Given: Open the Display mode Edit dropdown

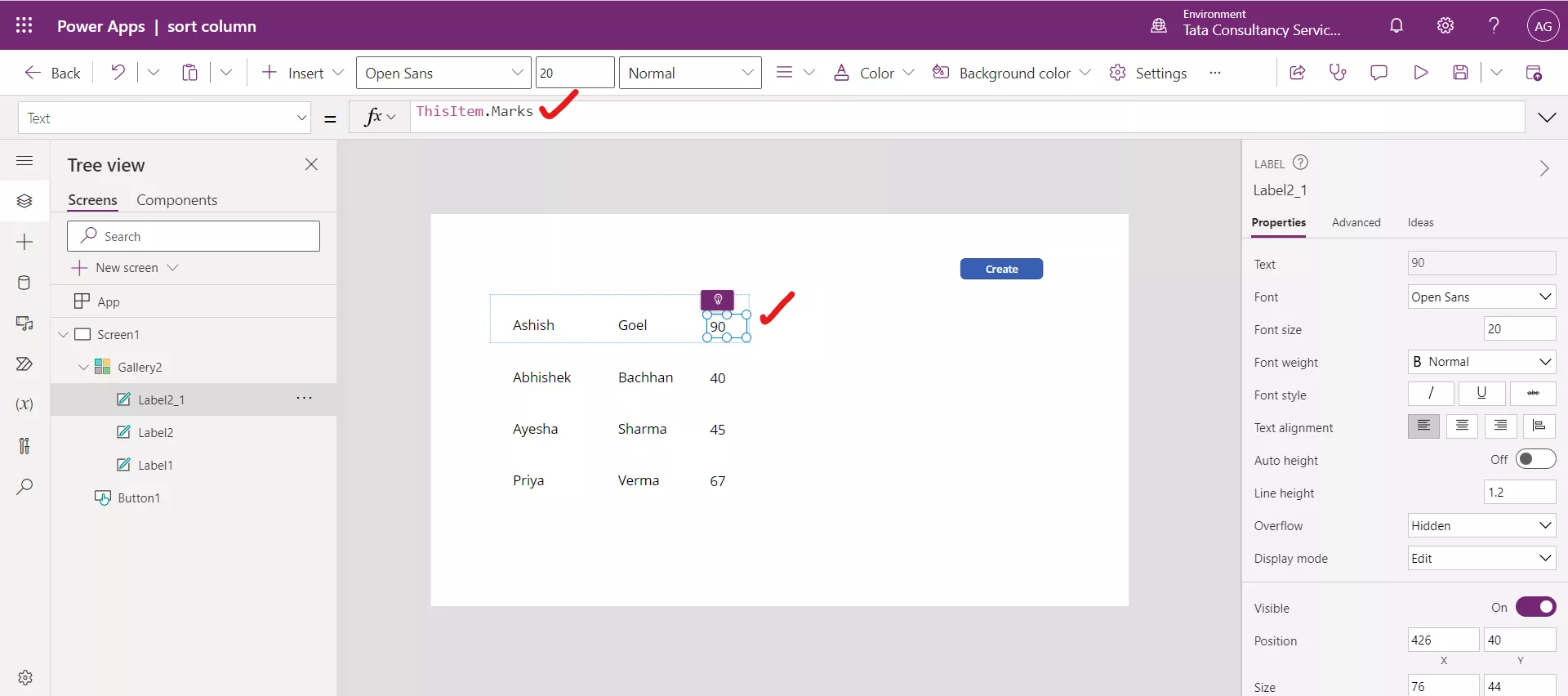Looking at the screenshot, I should [1481, 558].
